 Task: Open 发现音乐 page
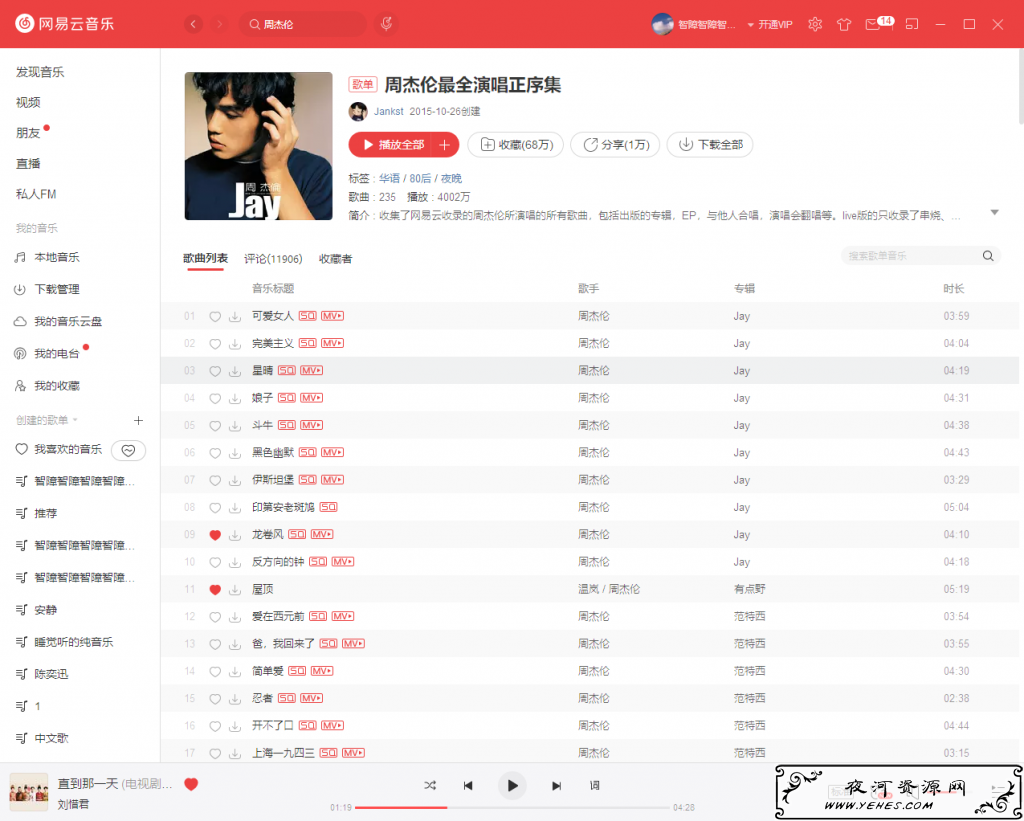pyautogui.click(x=40, y=72)
